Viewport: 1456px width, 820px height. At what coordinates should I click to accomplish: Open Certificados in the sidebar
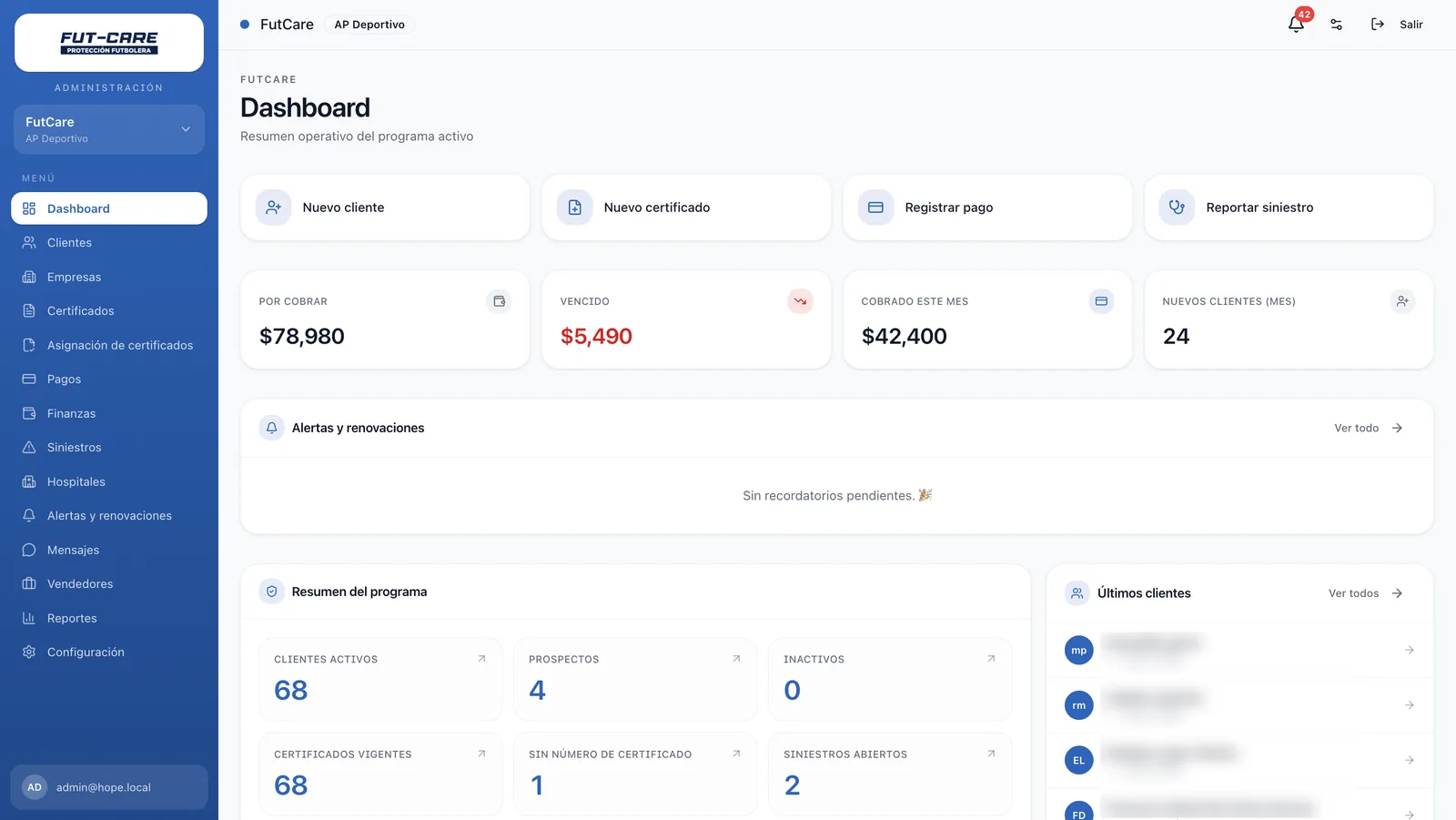pyautogui.click(x=109, y=311)
